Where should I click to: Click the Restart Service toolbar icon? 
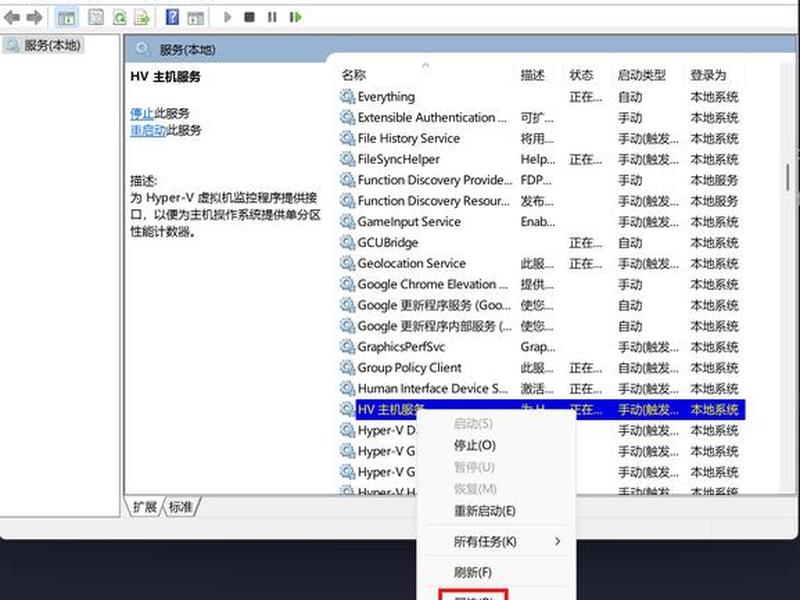click(x=295, y=17)
